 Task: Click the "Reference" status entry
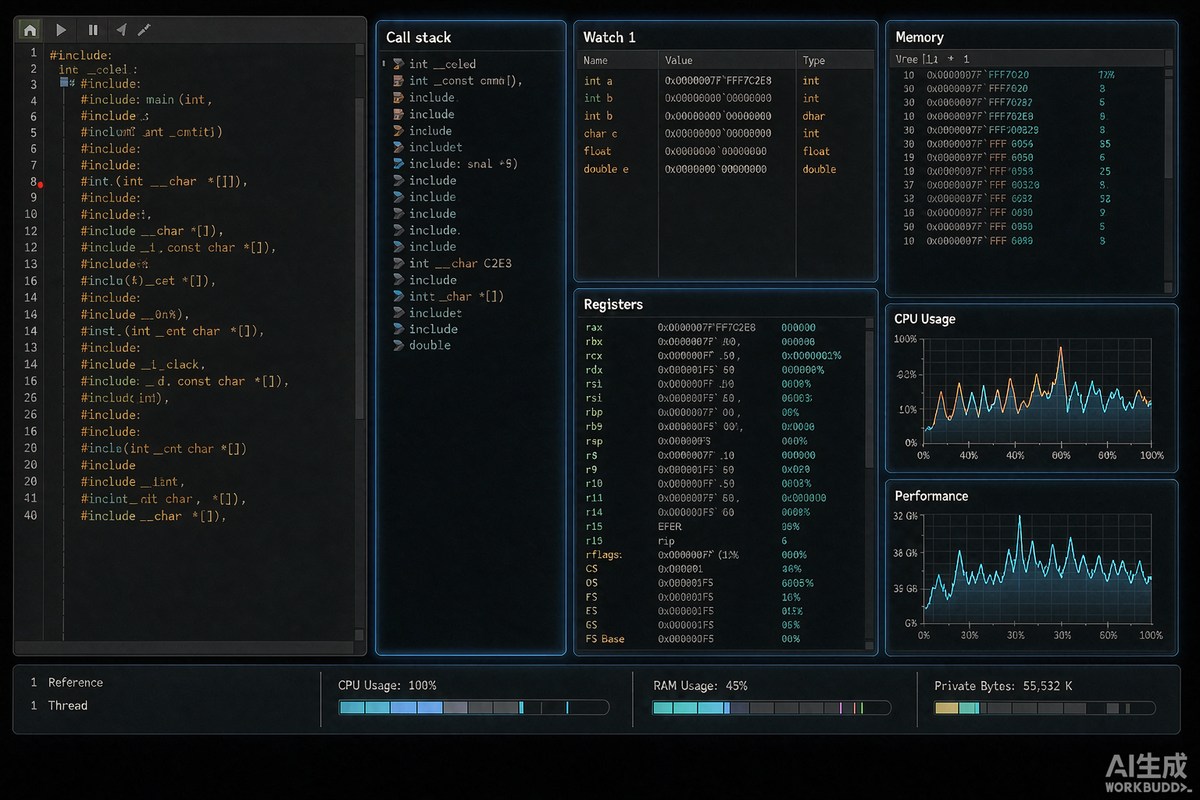tap(75, 683)
